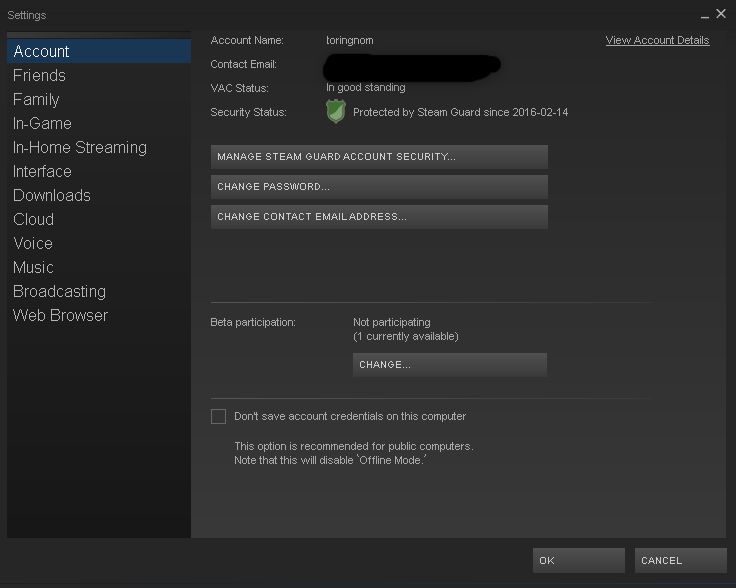Open Manage Steam Guard Account Security
The width and height of the screenshot is (736, 588).
coord(379,157)
